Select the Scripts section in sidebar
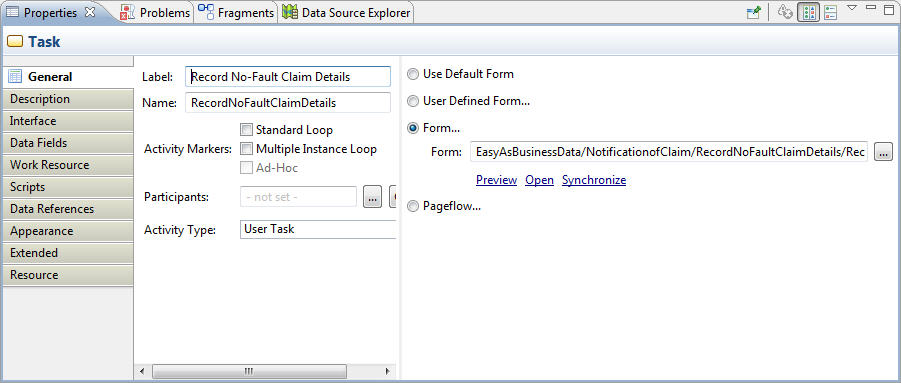Viewport: 901px width, 383px height. pos(68,187)
